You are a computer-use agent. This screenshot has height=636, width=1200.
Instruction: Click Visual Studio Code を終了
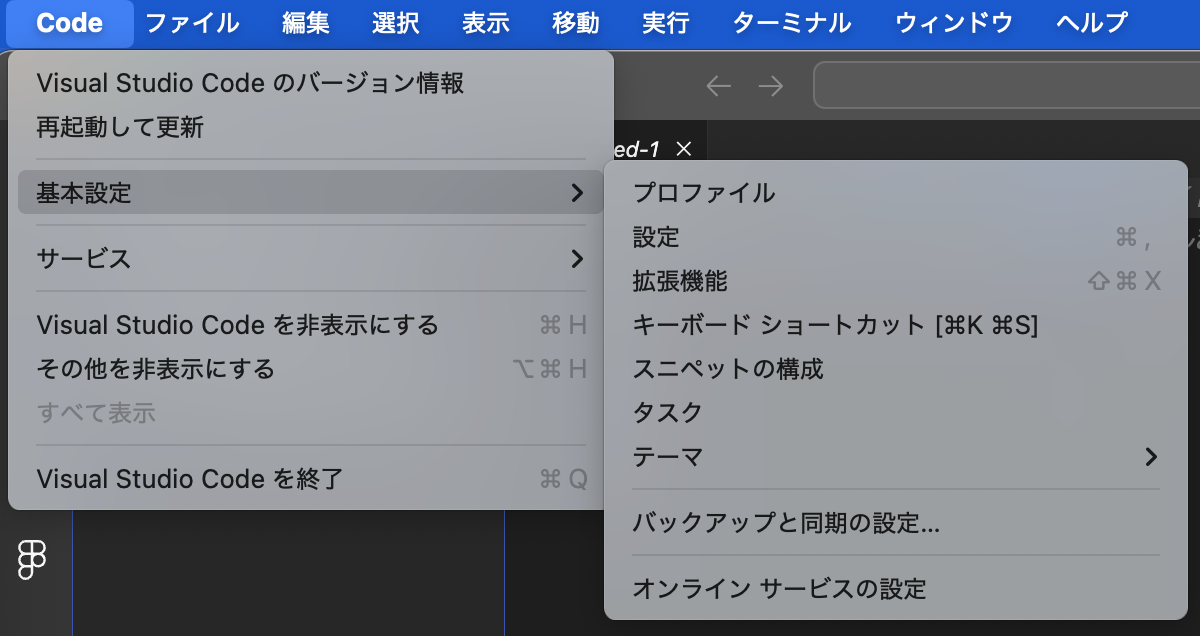(190, 479)
